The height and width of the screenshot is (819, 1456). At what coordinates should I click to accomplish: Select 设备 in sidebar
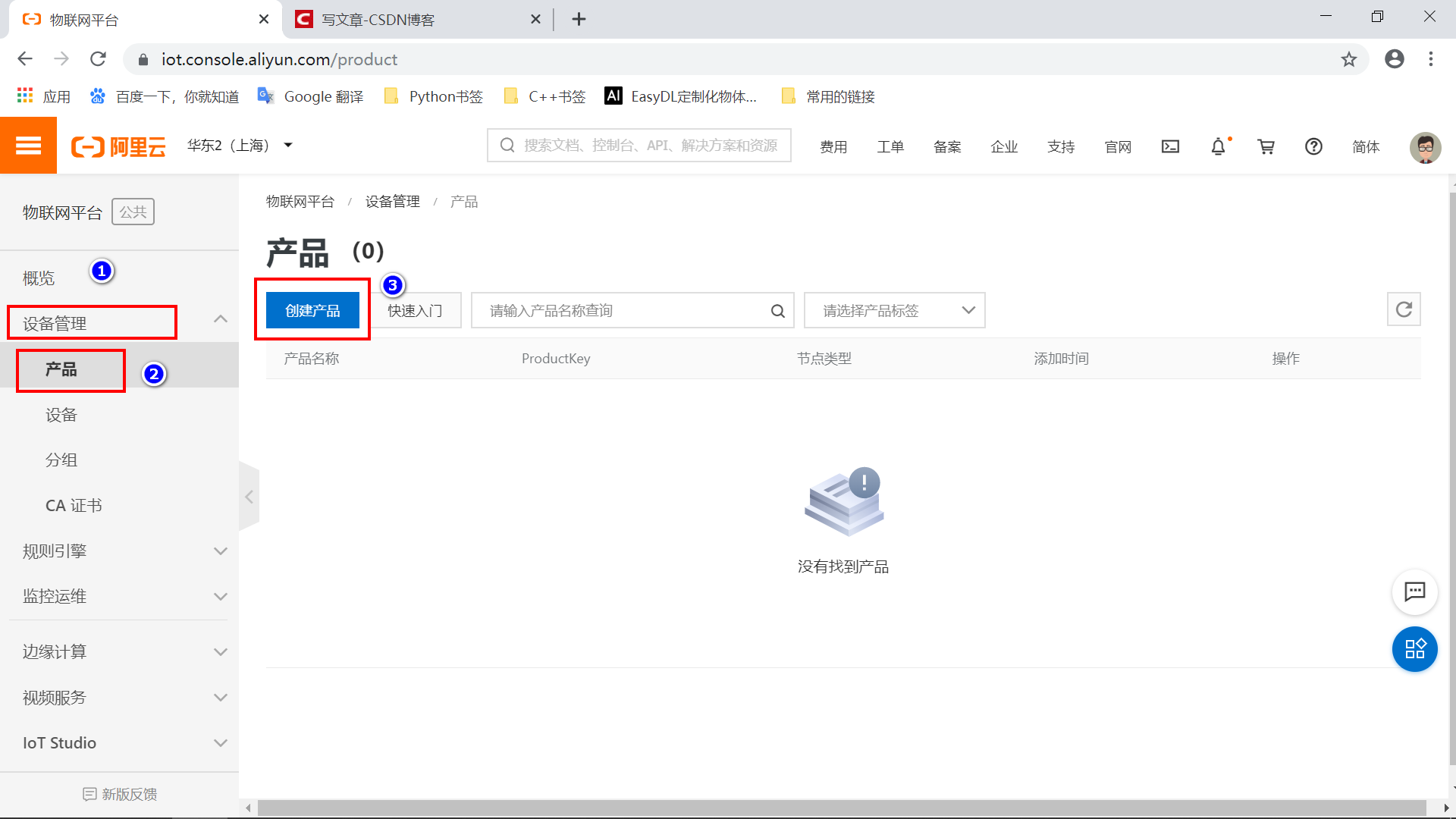(x=61, y=415)
